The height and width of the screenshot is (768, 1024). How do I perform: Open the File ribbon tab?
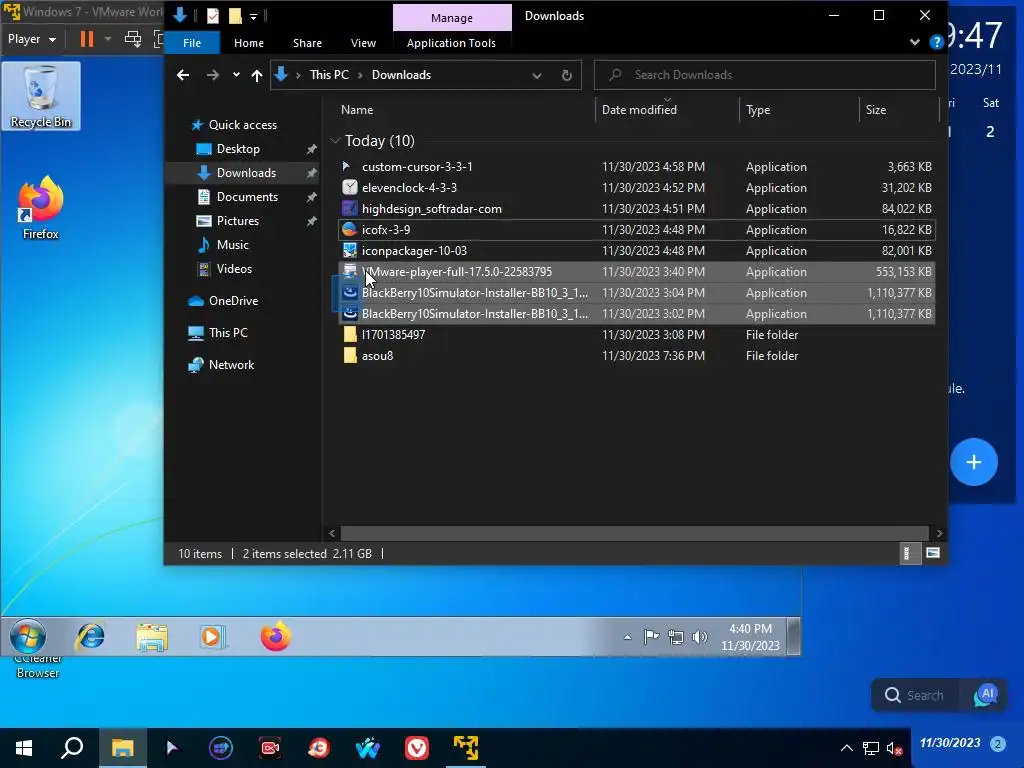tap(192, 43)
